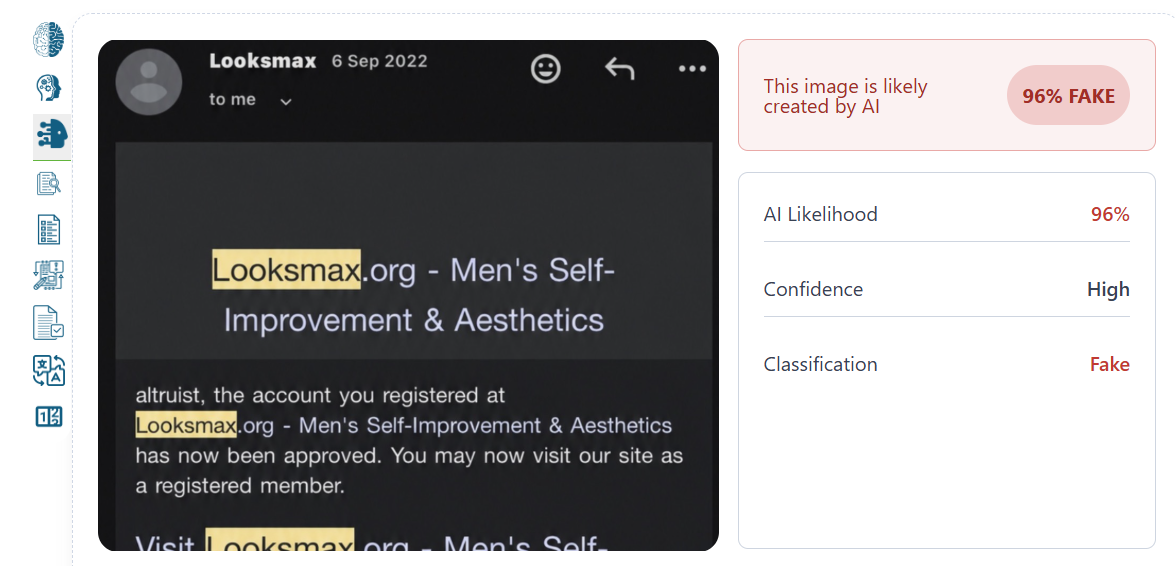The height and width of the screenshot is (566, 1175).
Task: Click 'Improvement & Aesthetics' heading line
Action: (414, 320)
